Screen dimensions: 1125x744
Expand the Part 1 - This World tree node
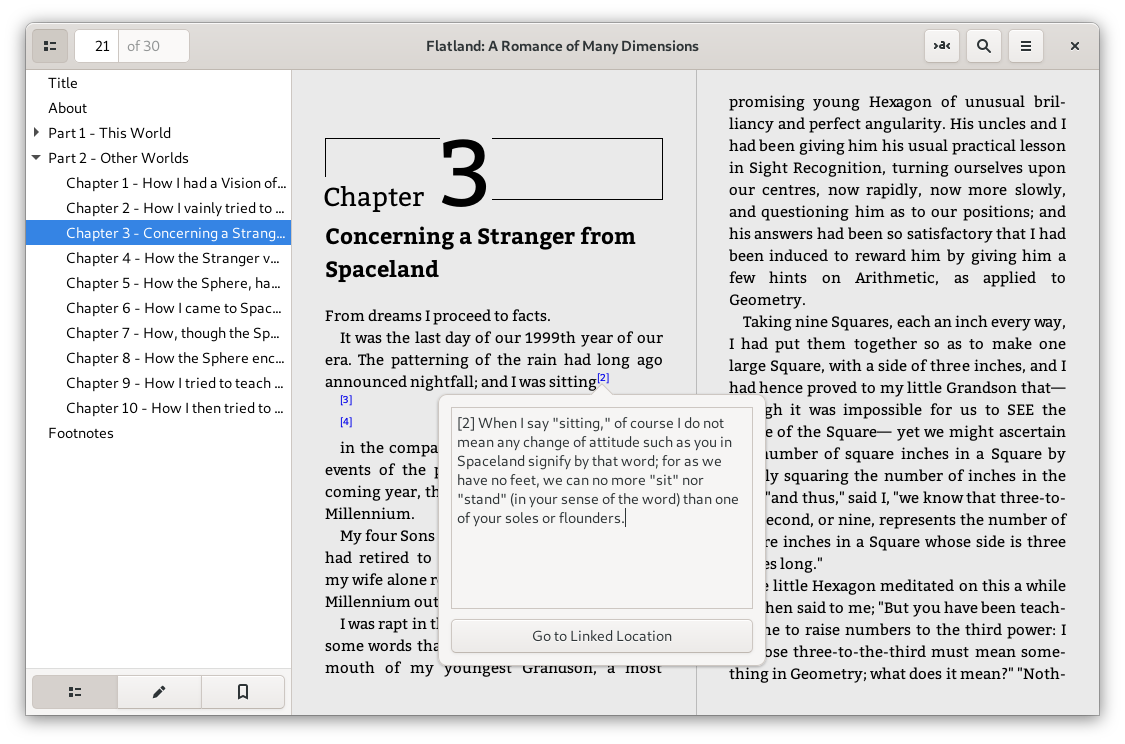(x=36, y=133)
